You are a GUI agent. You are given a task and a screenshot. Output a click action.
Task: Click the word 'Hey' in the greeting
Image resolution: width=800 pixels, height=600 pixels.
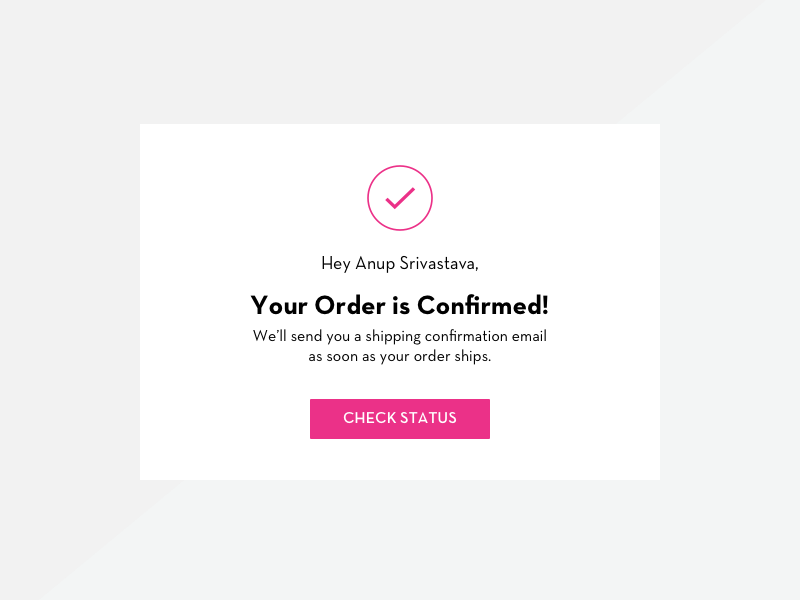[335, 264]
